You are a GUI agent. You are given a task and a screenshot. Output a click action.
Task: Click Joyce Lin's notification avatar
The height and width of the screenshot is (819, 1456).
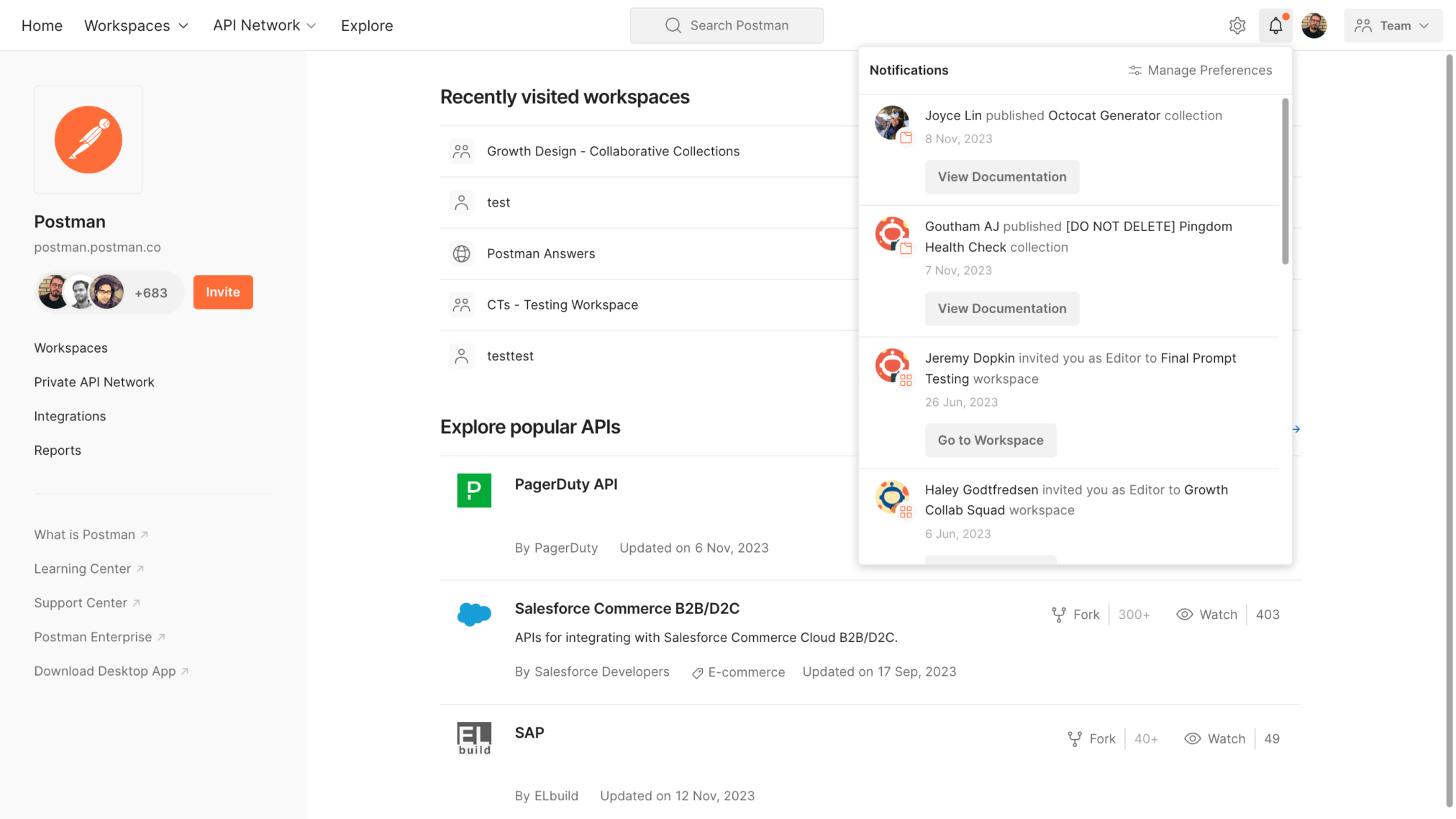(x=891, y=122)
